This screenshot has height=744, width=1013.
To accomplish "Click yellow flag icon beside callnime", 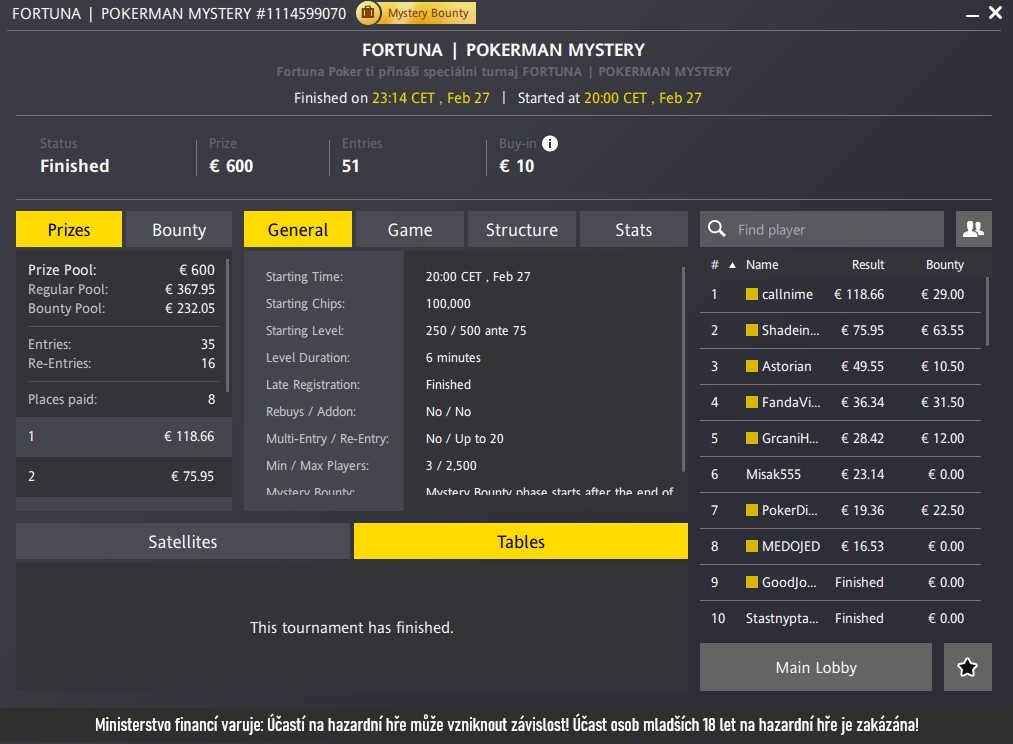I will (752, 295).
